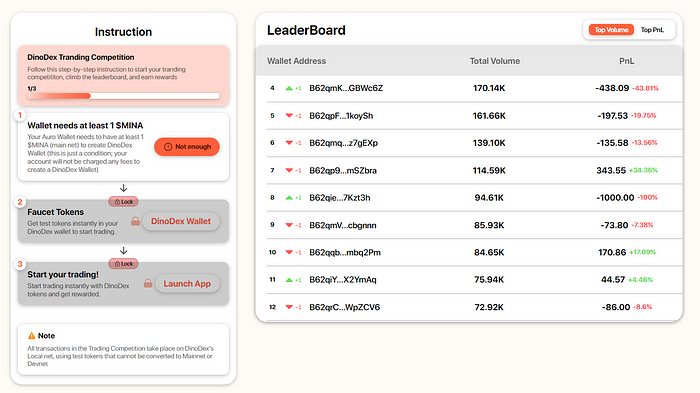The image size is (700, 393).
Task: Click red down arrow for B62qmq...z7gEXp
Action: coord(289,143)
